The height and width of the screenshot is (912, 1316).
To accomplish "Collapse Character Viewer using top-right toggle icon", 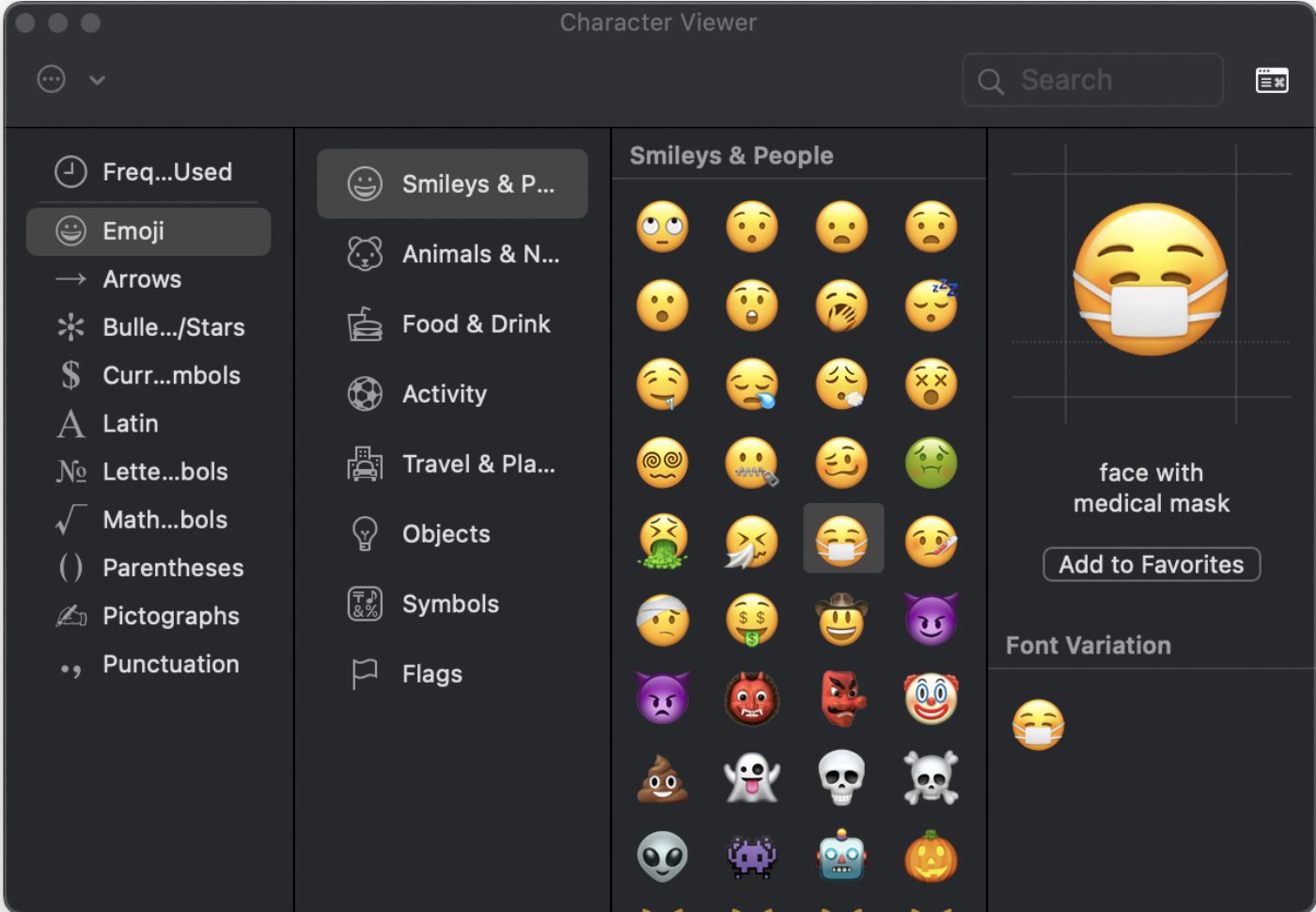I will click(1272, 81).
